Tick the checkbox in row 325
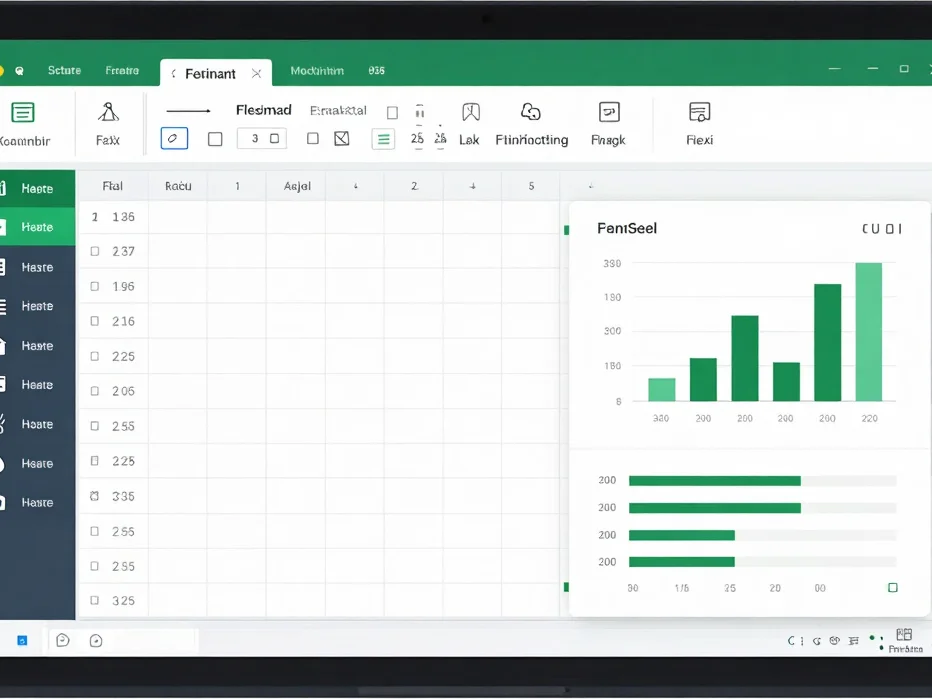The image size is (932, 699). pos(95,600)
